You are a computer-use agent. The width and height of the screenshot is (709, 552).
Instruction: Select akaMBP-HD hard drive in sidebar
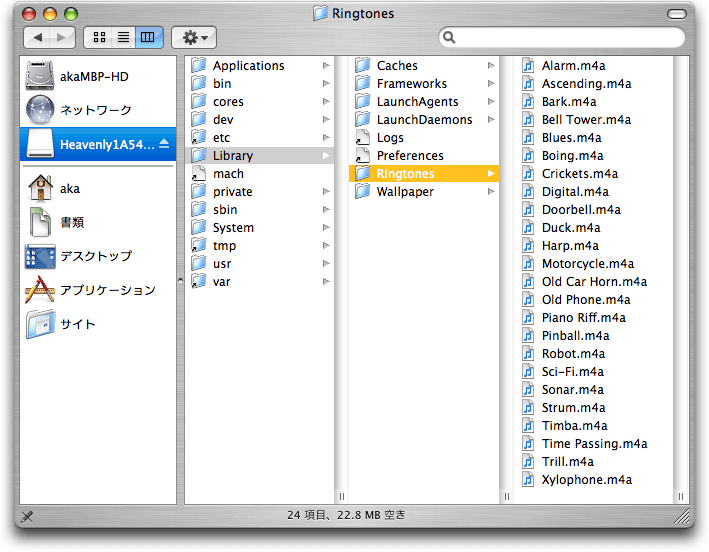93,76
